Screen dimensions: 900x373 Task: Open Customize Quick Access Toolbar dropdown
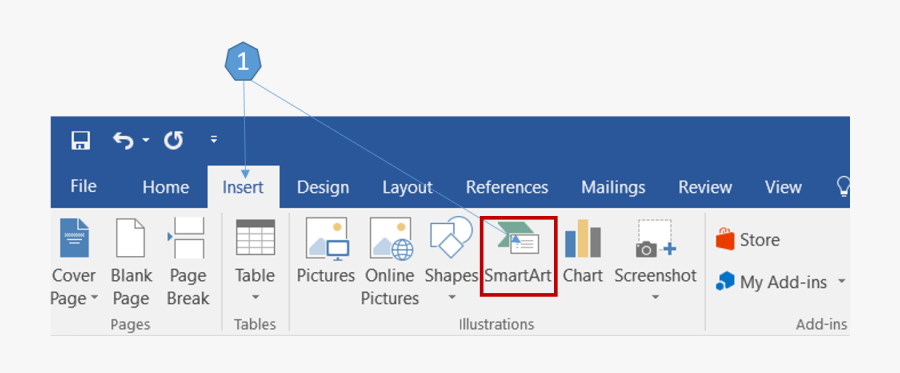[214, 139]
